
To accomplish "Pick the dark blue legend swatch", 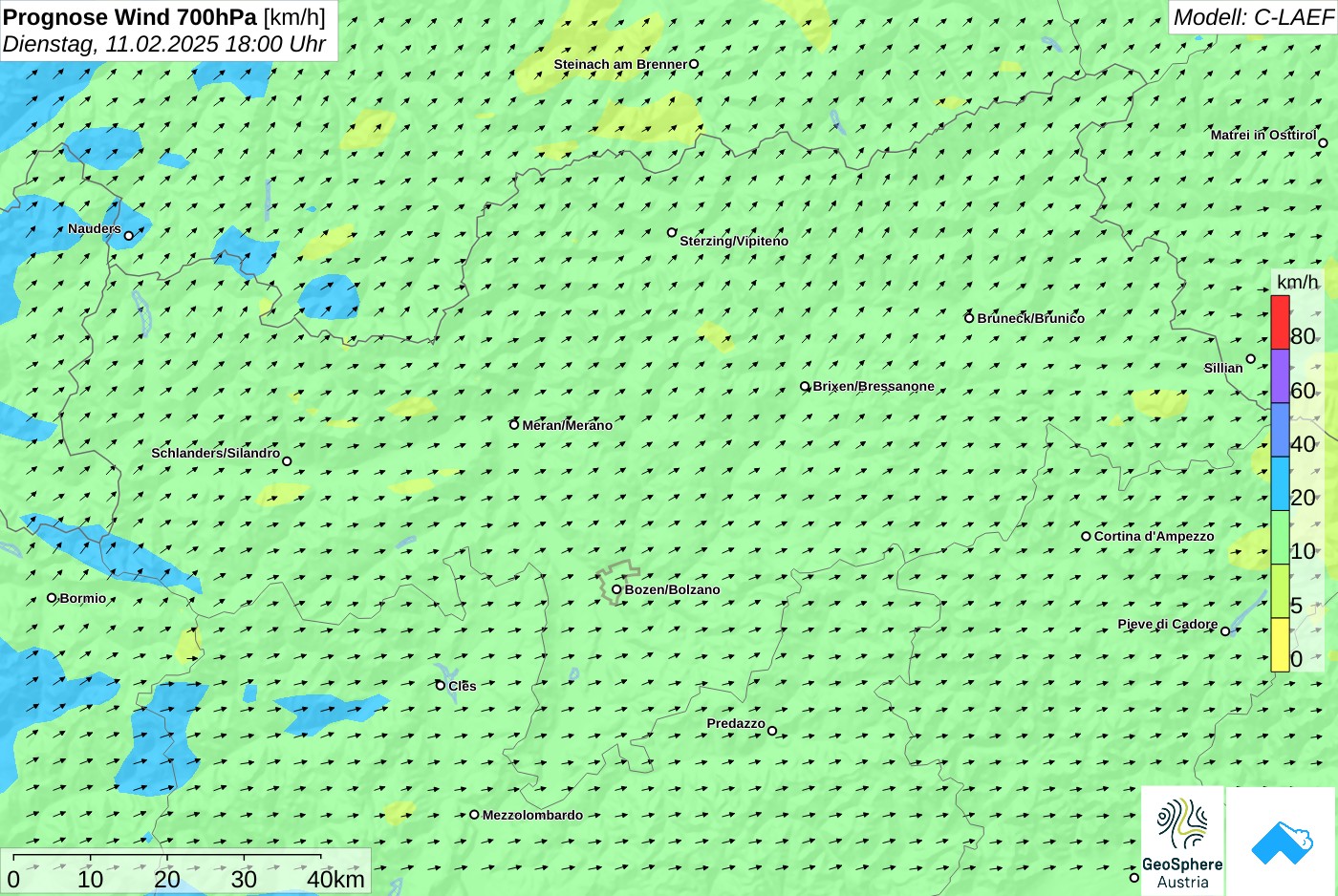I will point(1280,430).
